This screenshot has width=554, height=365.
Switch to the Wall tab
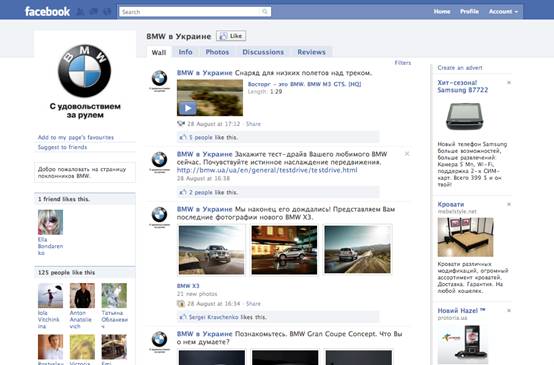click(x=159, y=52)
